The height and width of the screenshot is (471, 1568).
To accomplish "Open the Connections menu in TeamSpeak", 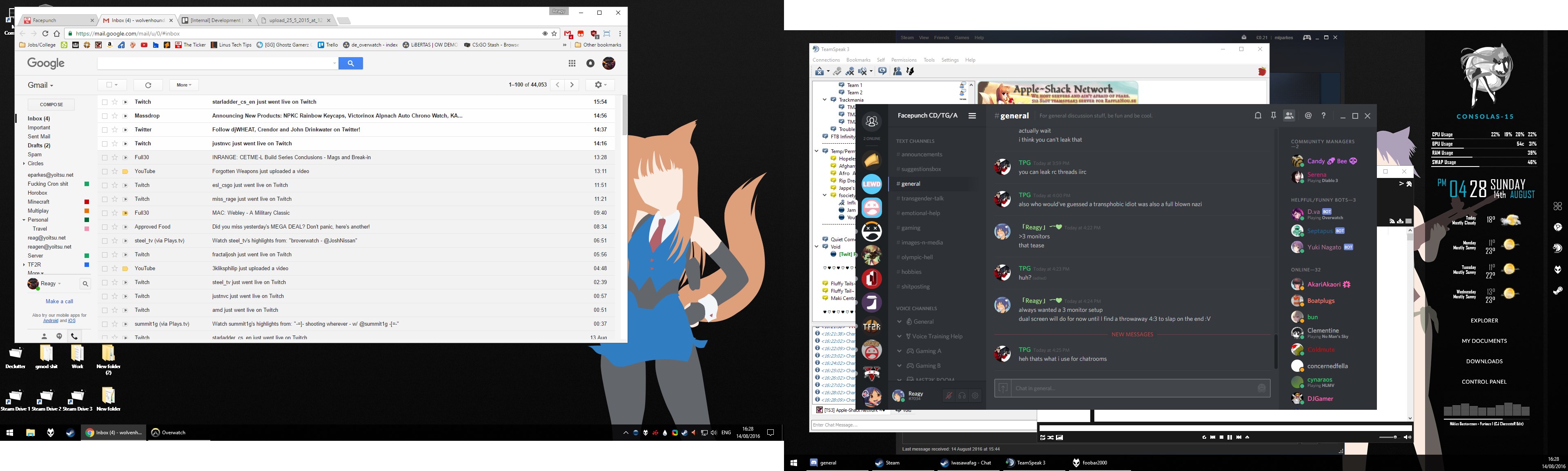I will point(826,60).
